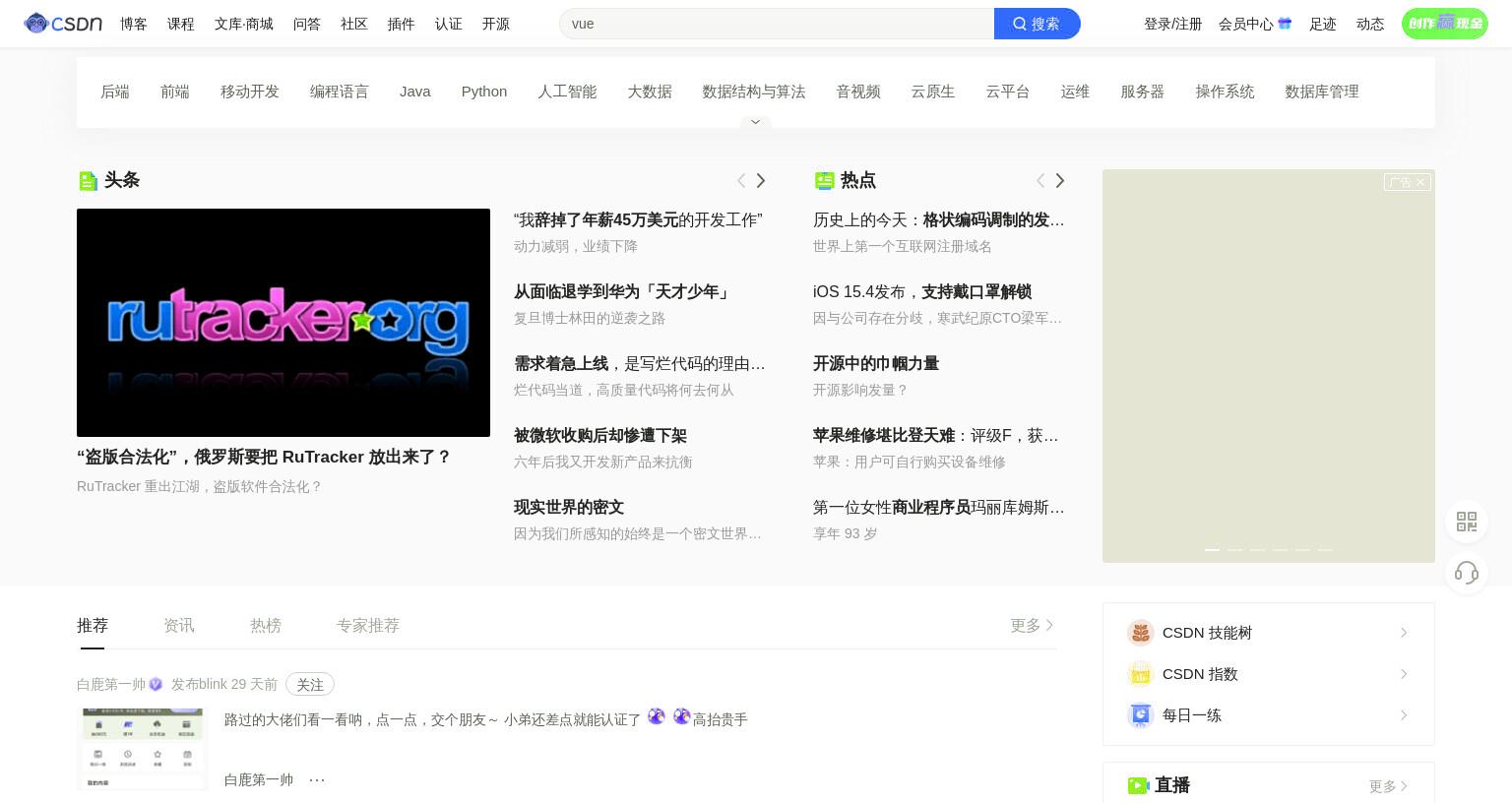This screenshot has height=803, width=1512.
Task: Click the CSDN logo
Action: pyautogui.click(x=63, y=23)
